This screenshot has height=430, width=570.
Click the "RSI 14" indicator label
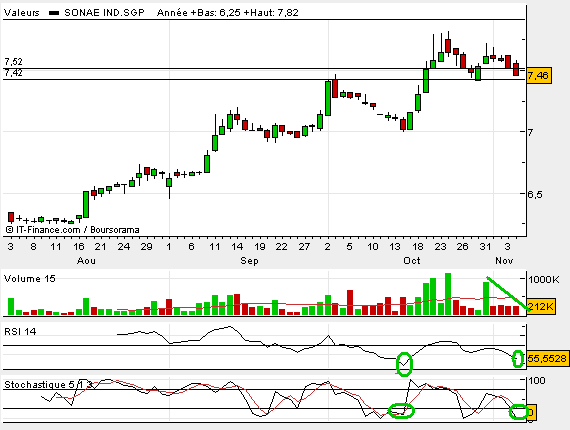click(x=20, y=331)
